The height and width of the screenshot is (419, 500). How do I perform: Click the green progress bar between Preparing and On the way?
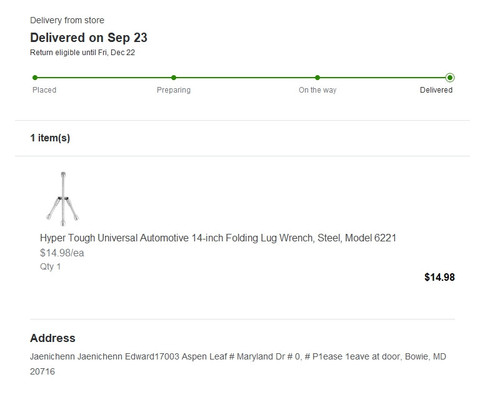[x=245, y=78]
